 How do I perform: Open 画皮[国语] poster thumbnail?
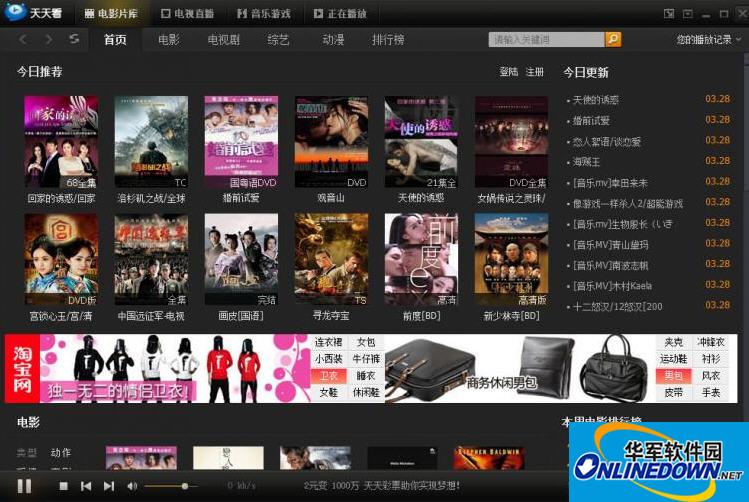pyautogui.click(x=241, y=259)
